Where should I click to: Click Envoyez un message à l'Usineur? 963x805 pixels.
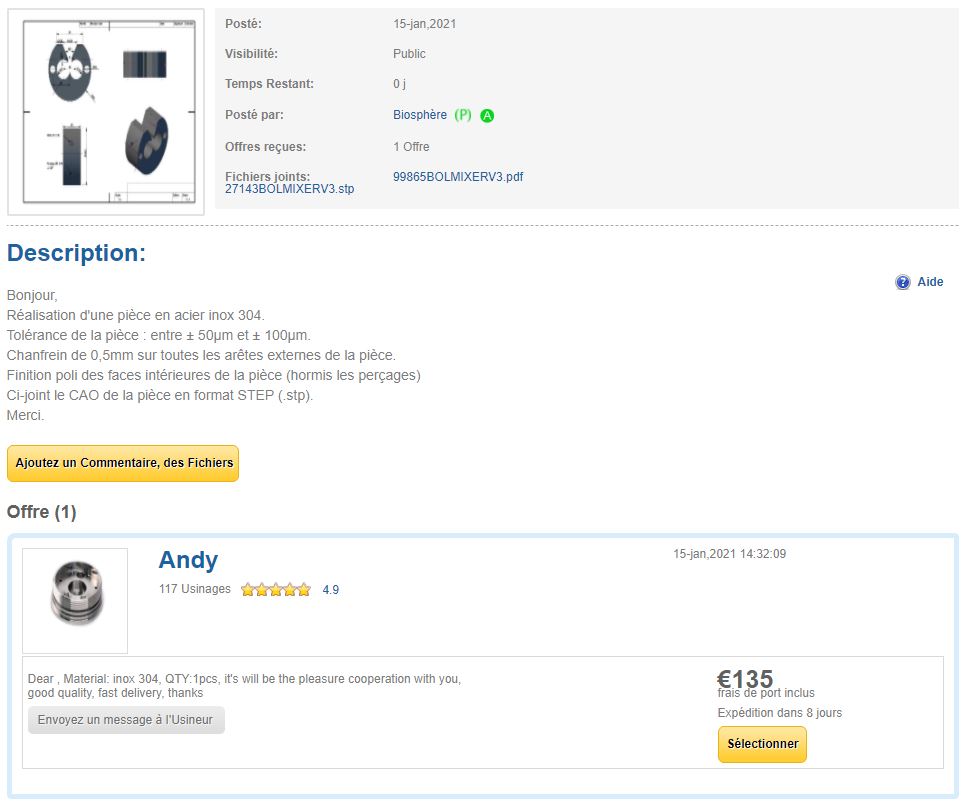[126, 720]
